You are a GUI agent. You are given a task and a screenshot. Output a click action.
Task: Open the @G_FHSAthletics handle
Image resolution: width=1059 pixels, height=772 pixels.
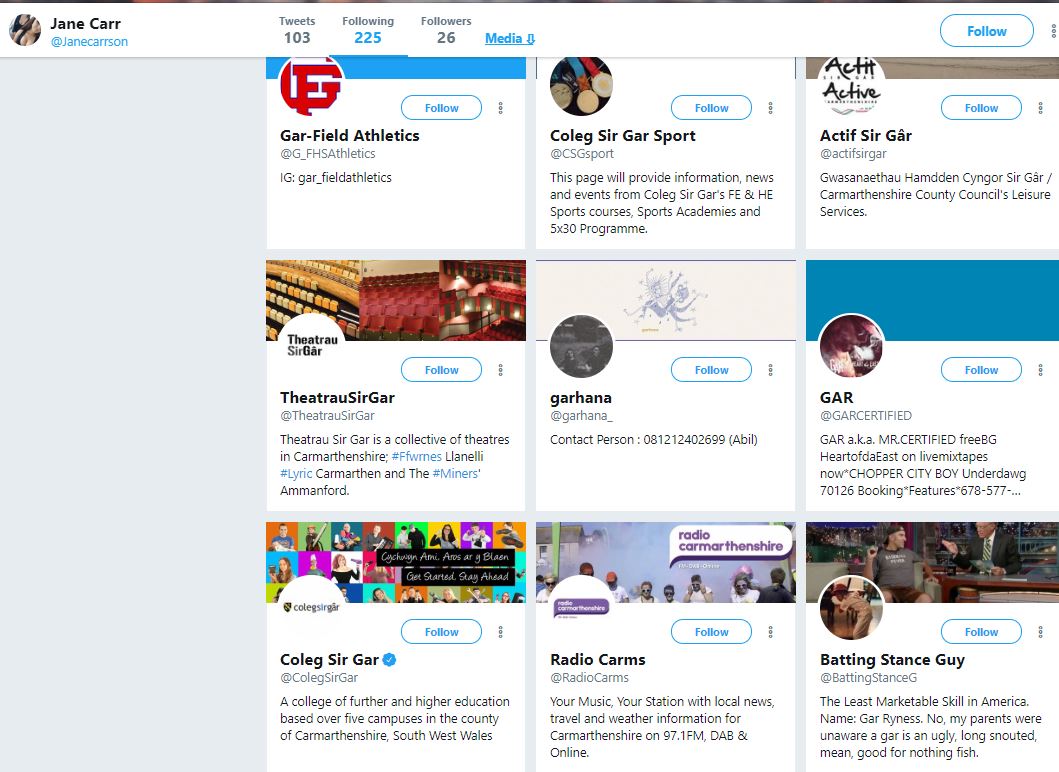coord(328,154)
